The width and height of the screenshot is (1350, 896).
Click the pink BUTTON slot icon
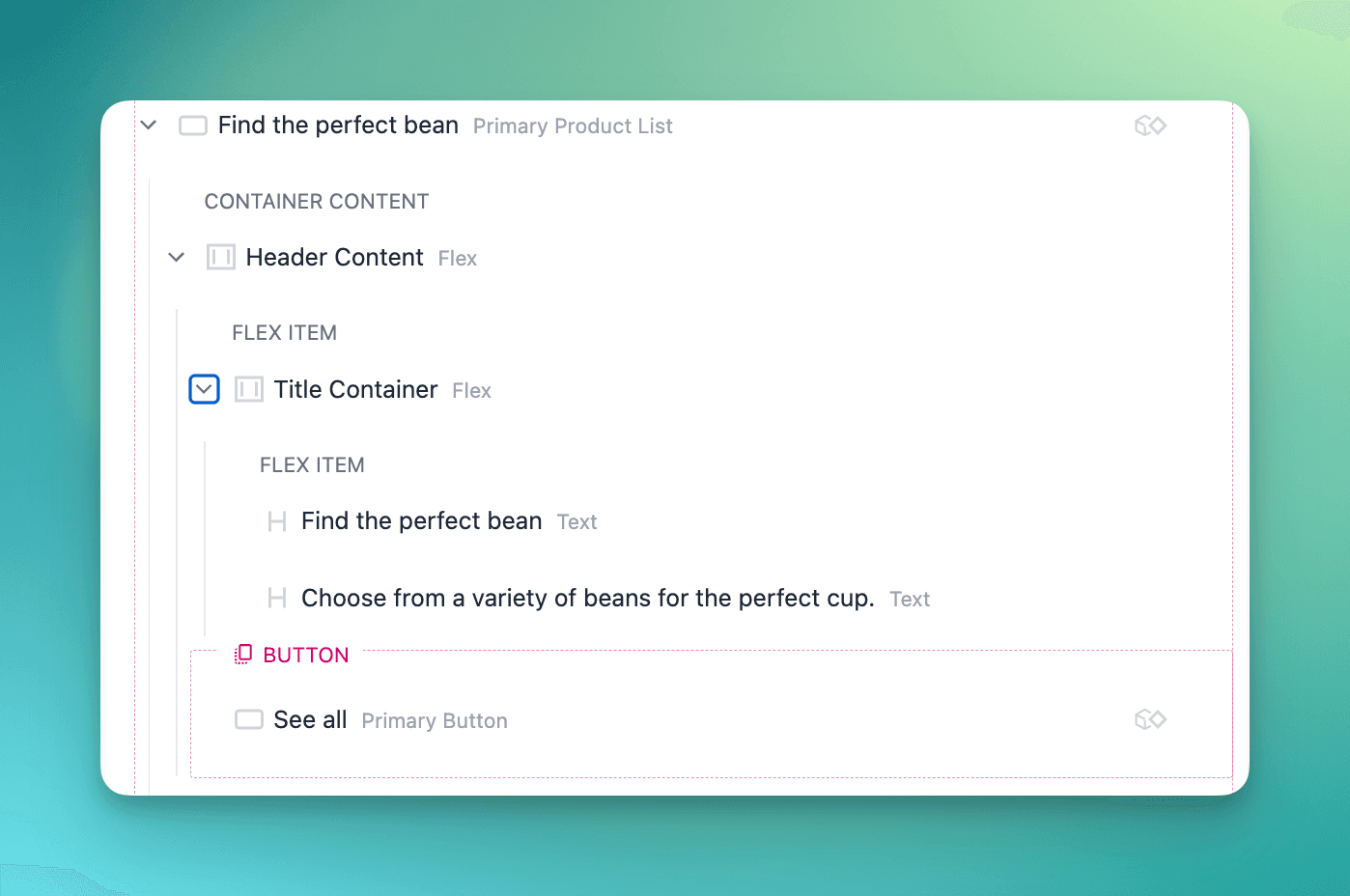[243, 655]
